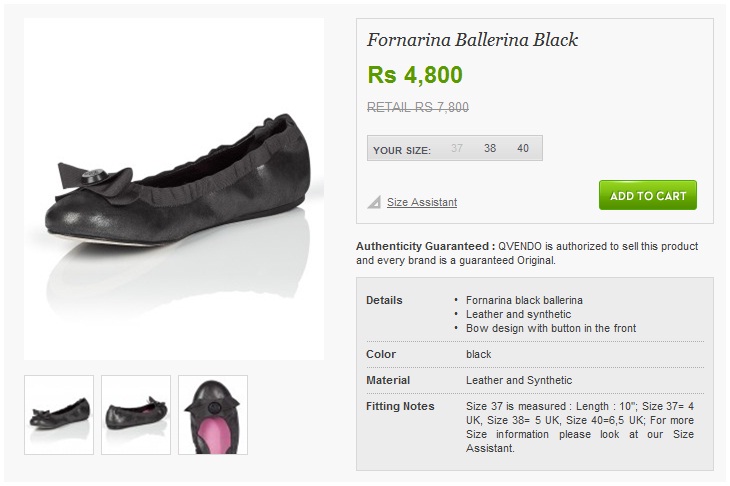The height and width of the screenshot is (486, 730).
Task: Click the large main shoe photo
Action: pos(174,189)
